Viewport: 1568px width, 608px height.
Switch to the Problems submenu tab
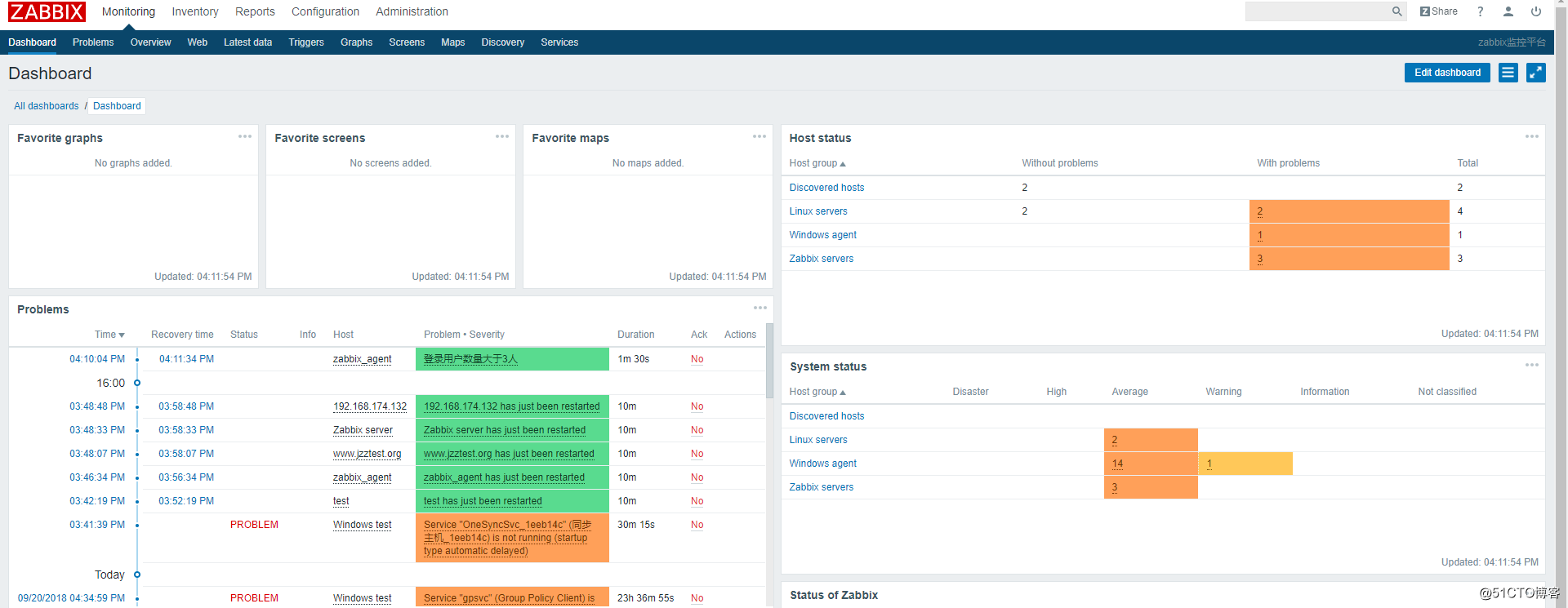coord(93,42)
